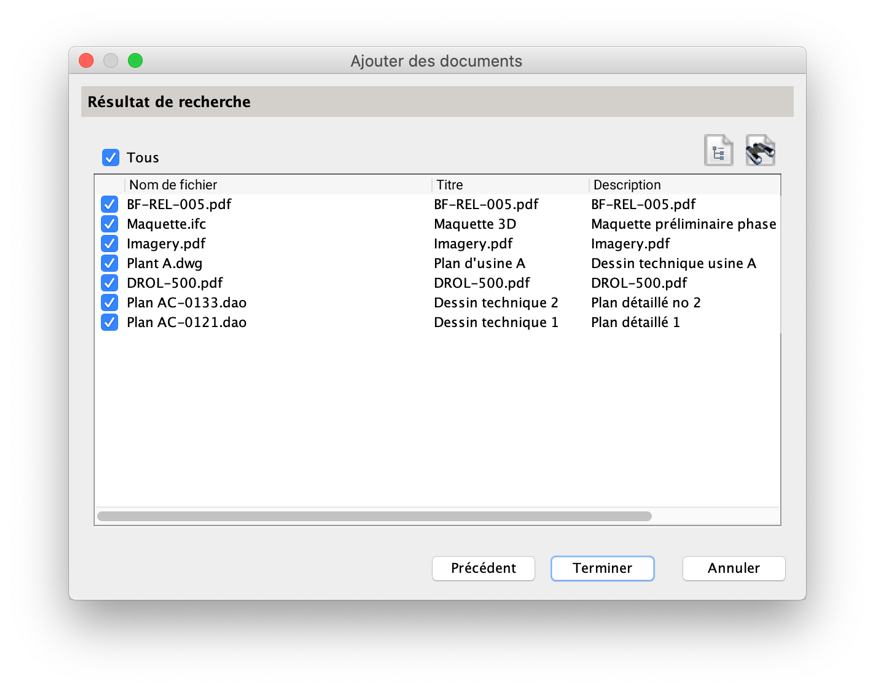Click the Titre column header
Viewport: 874px width, 689px height.
(x=510, y=185)
